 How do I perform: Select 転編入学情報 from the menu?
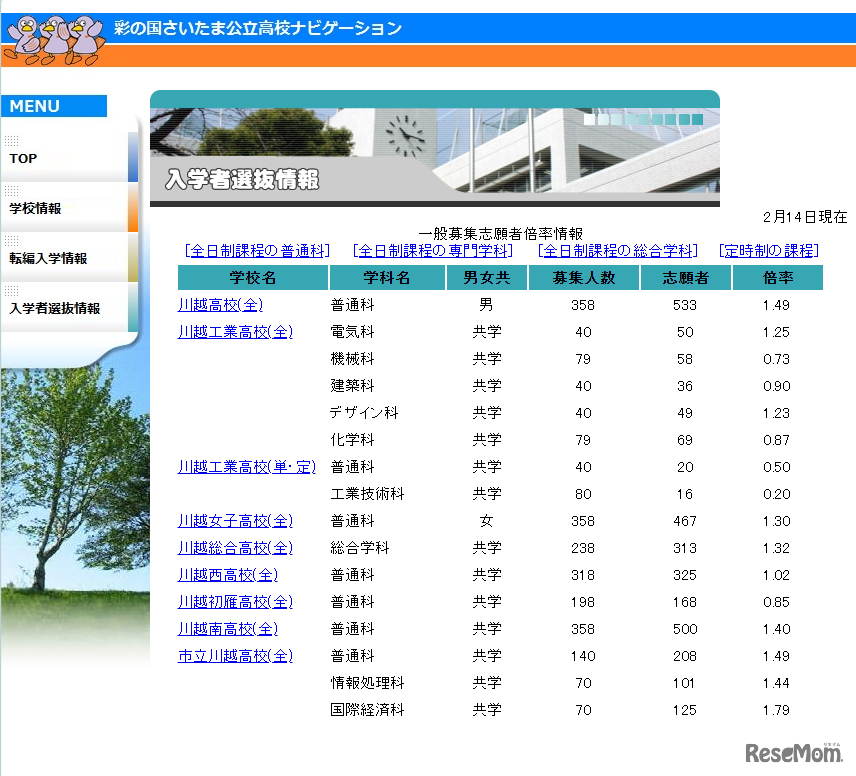coord(48,259)
